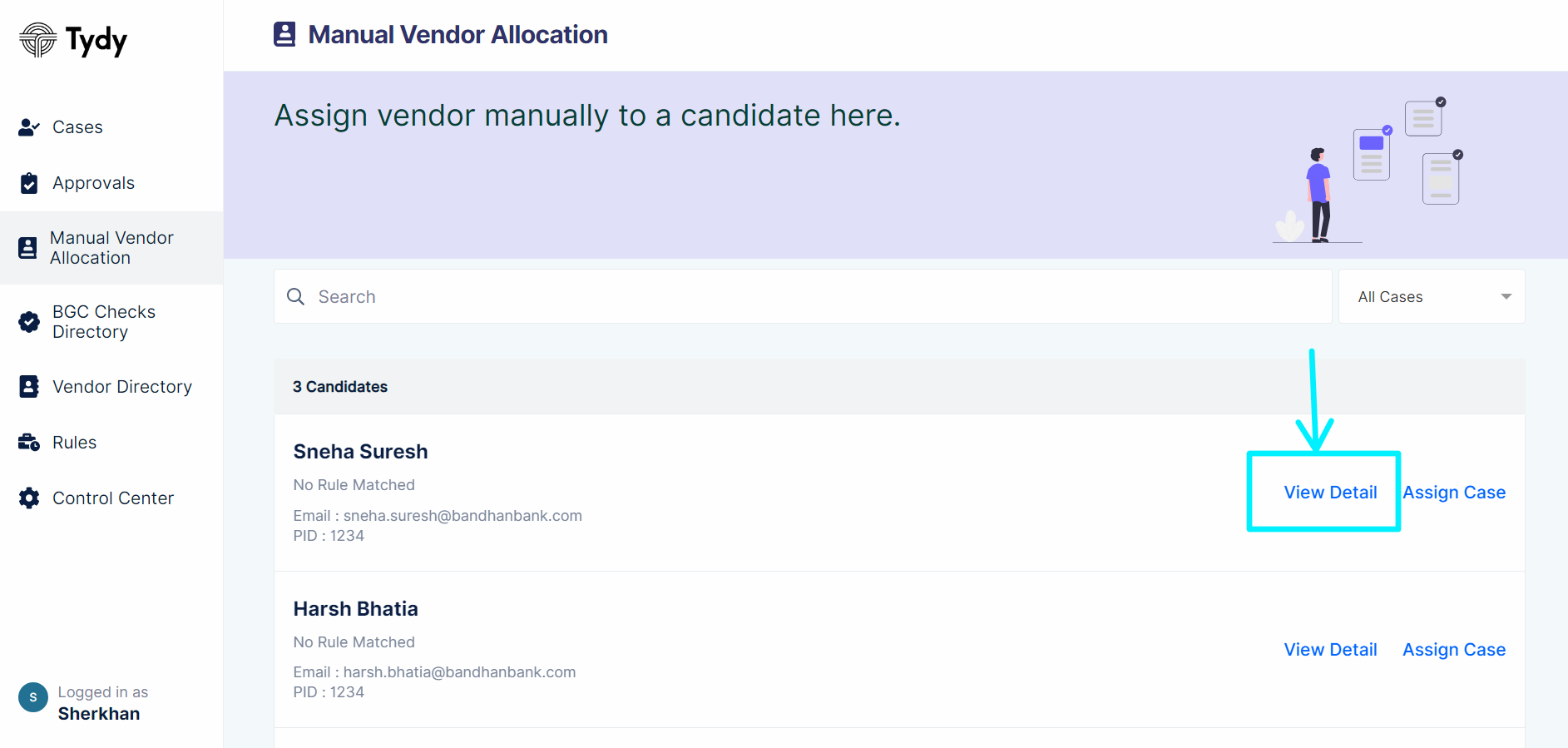Open Cases via its person icon

coord(29,127)
